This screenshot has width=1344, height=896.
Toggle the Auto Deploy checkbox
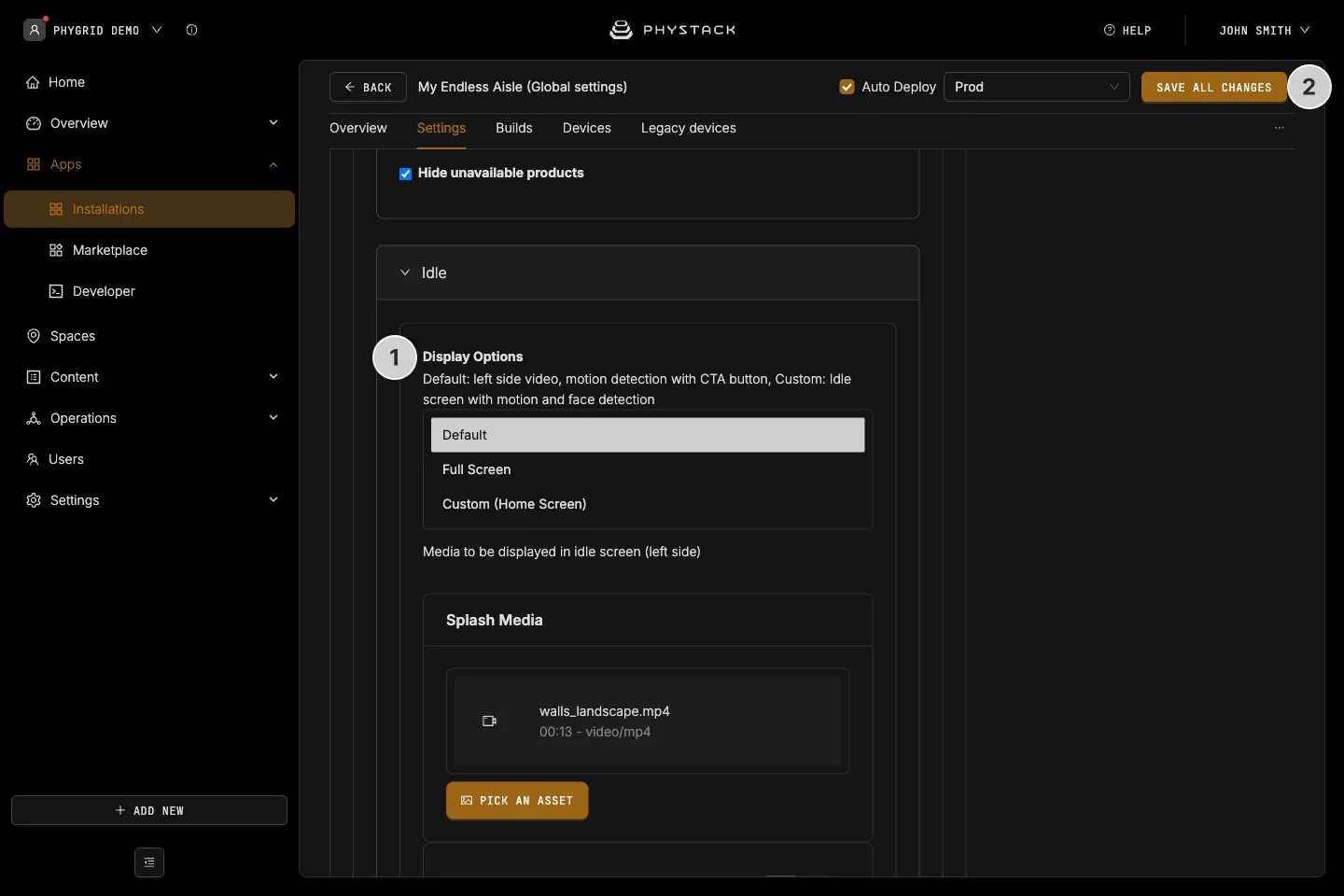pos(847,87)
